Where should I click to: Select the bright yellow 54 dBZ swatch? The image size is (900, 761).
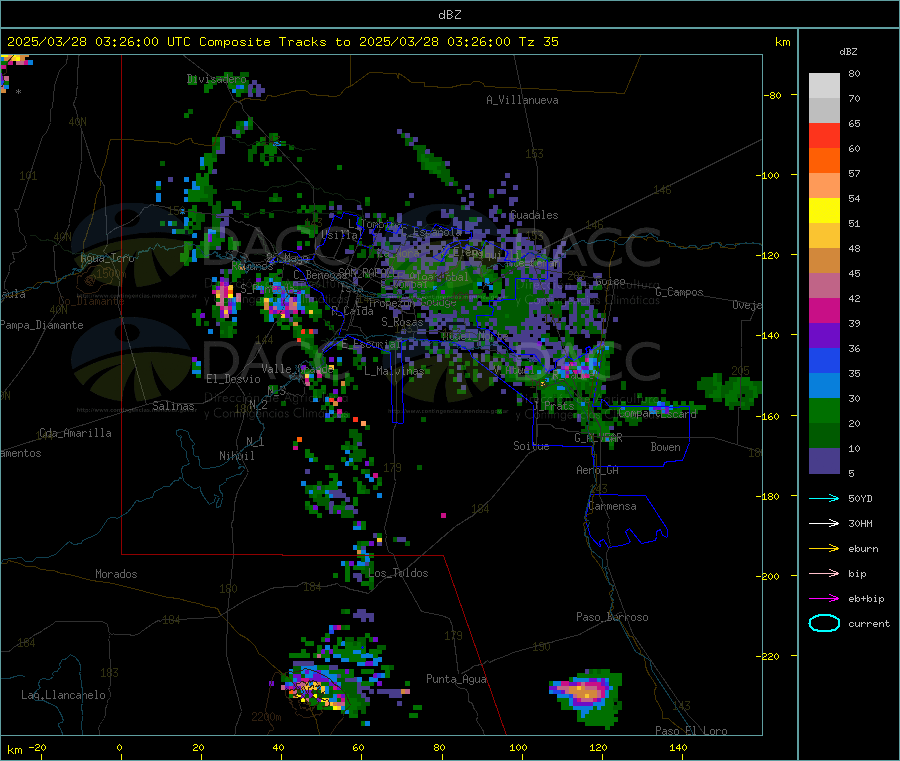coord(824,211)
